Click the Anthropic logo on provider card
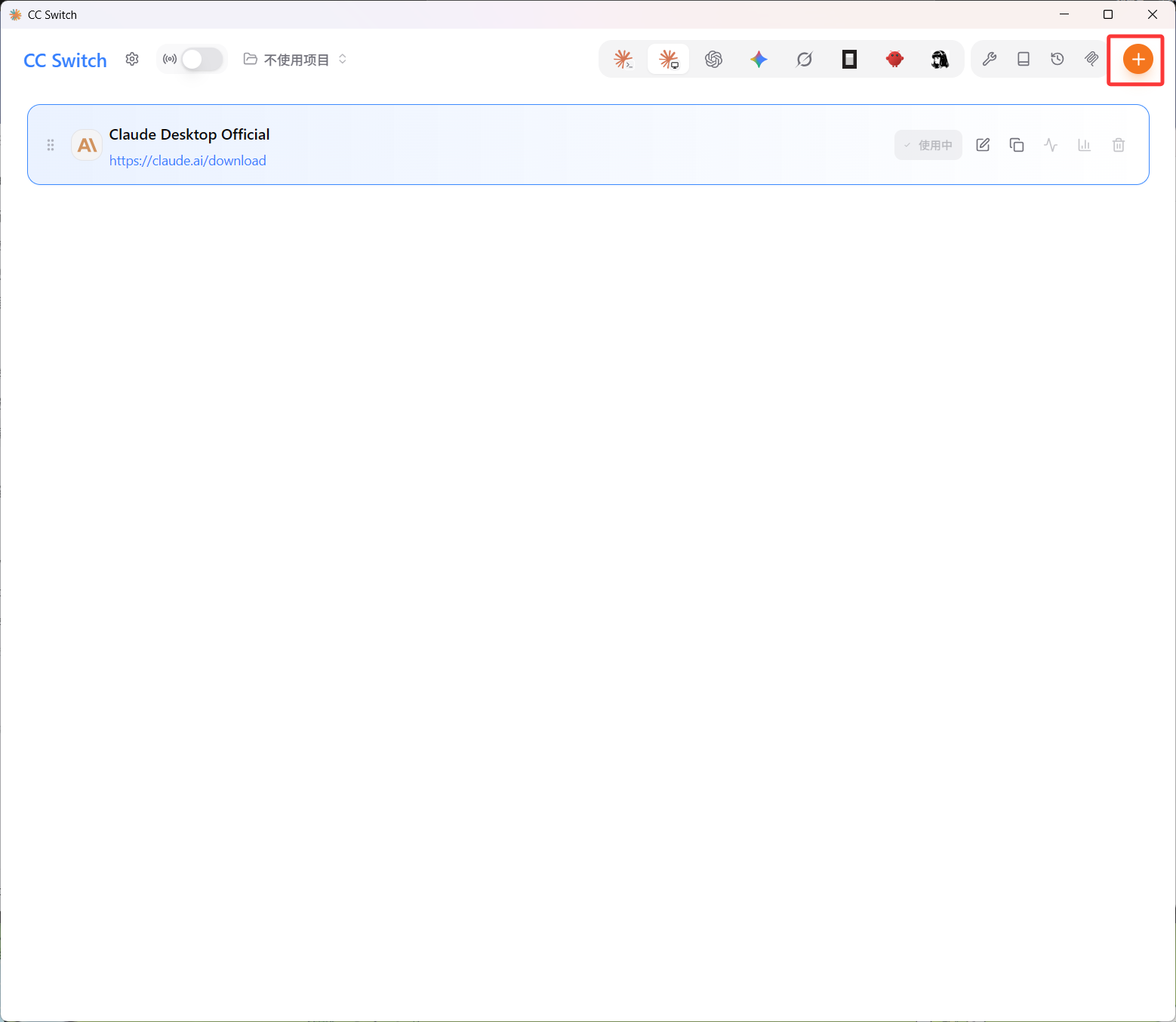This screenshot has width=1176, height=1022. tap(87, 145)
